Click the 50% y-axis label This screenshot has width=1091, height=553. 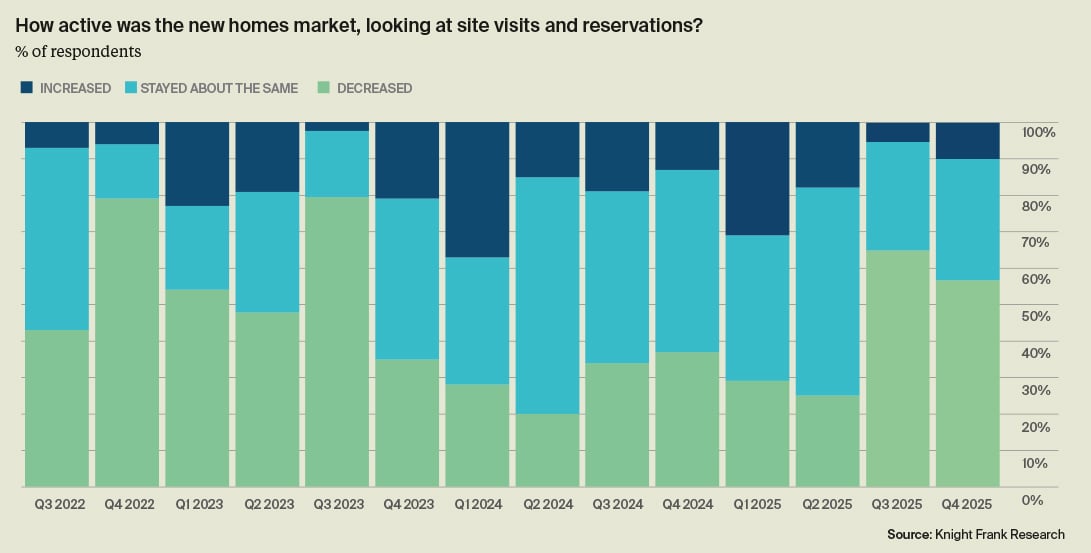[x=1037, y=316]
